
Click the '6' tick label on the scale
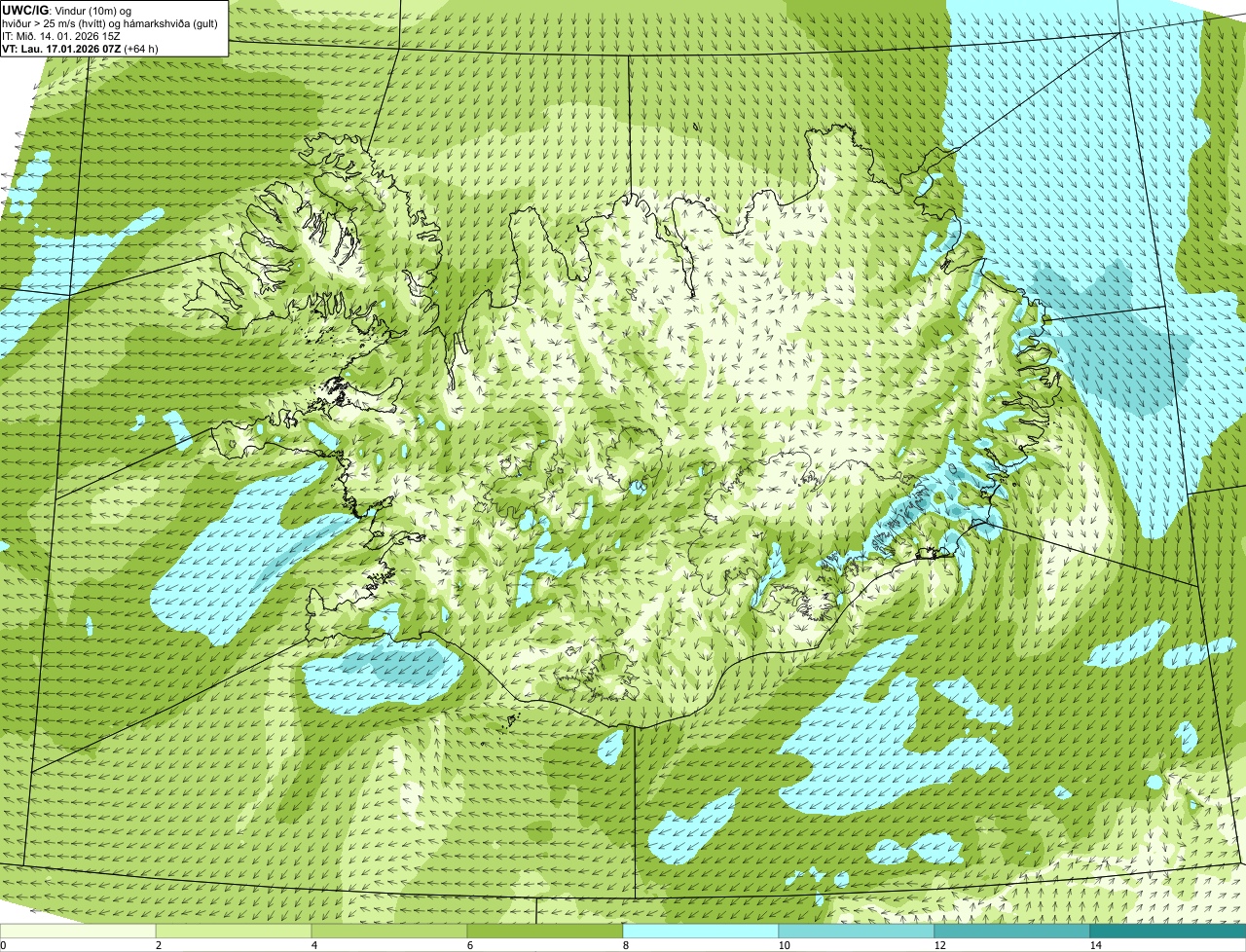click(468, 945)
